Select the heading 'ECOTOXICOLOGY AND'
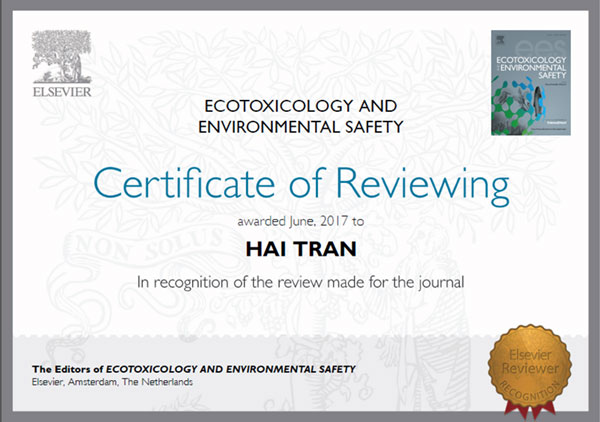 [301, 106]
